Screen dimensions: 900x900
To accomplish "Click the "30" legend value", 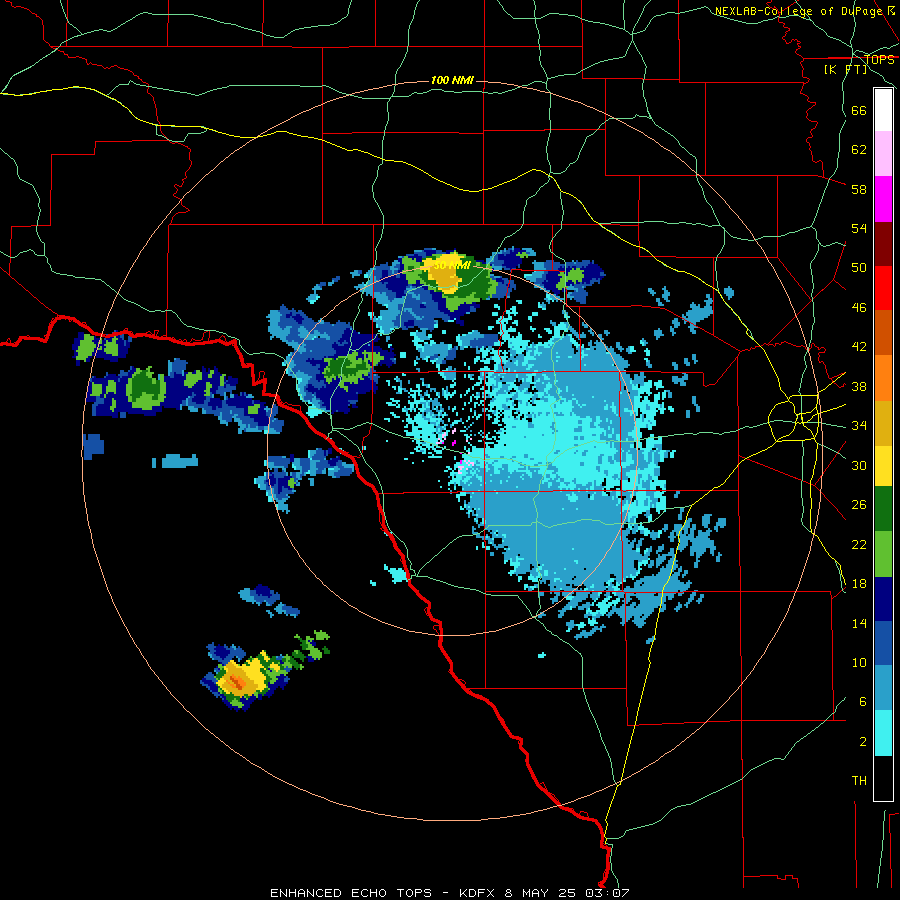I will (859, 465).
